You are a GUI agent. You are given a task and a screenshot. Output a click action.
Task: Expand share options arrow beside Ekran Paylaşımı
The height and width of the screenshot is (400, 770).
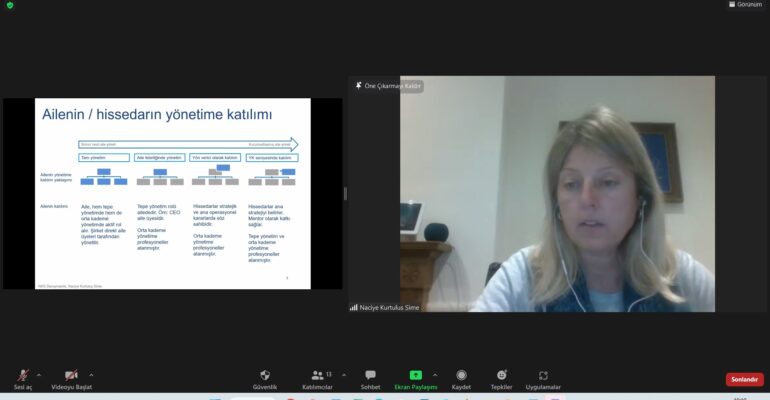click(435, 375)
